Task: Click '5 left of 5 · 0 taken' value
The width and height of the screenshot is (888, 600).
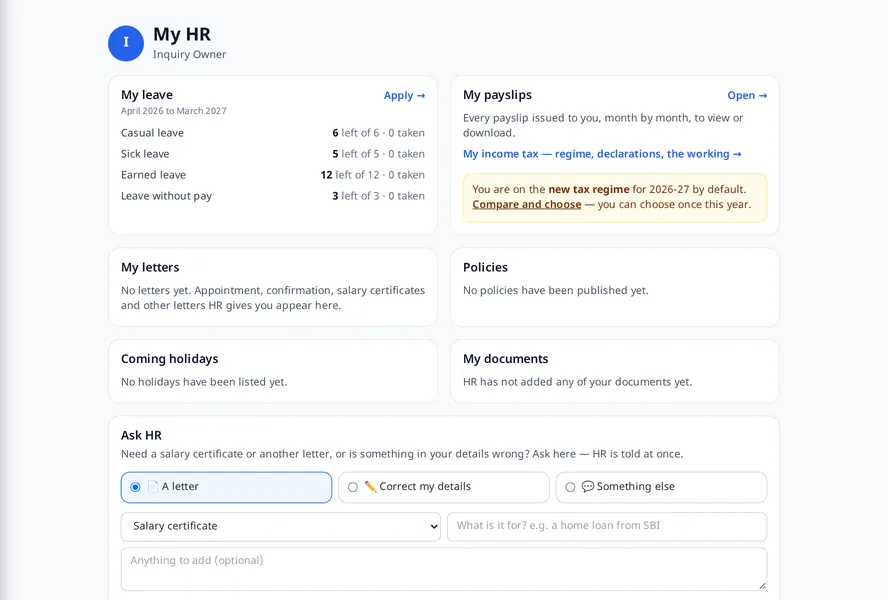Action: (x=378, y=154)
